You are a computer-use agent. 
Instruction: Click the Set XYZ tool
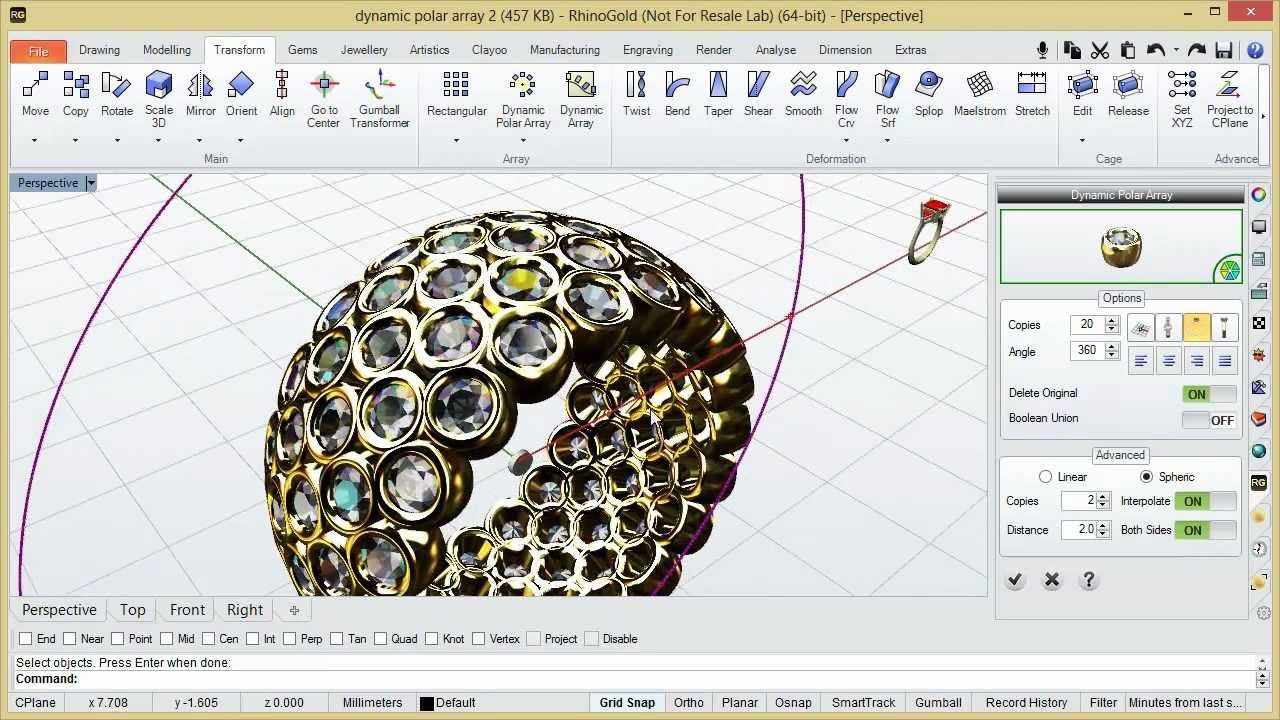tap(1182, 86)
